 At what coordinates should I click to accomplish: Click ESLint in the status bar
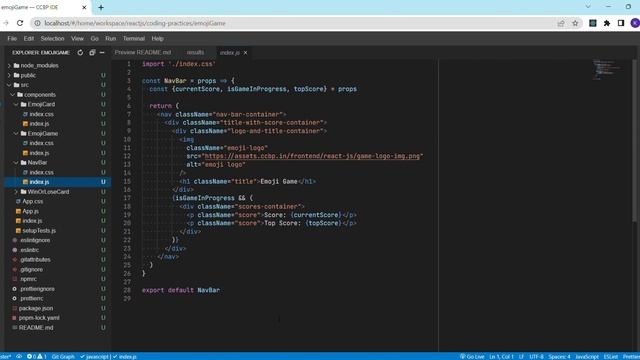point(611,356)
